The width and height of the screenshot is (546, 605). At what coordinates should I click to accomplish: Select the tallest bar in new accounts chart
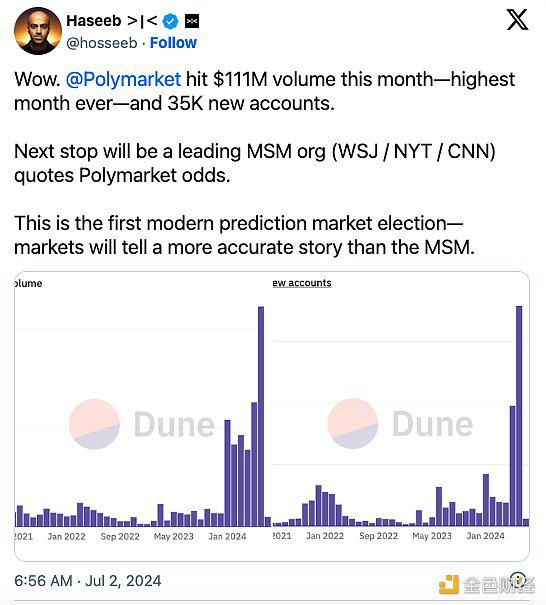pos(519,416)
